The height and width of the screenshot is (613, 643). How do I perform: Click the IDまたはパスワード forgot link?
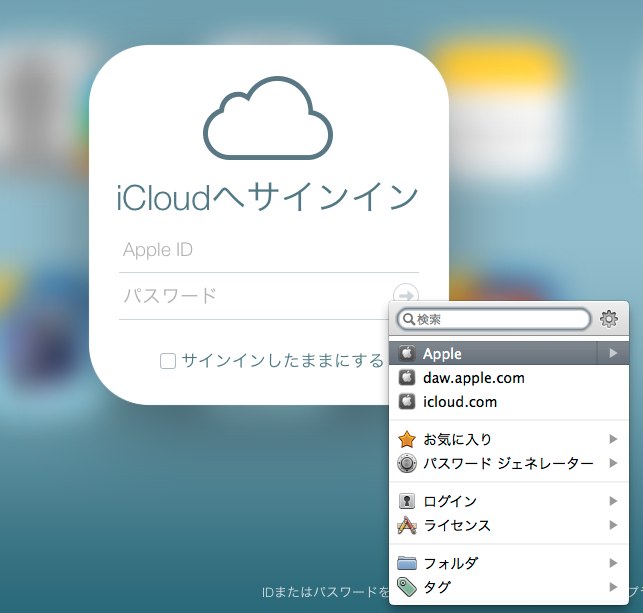[325, 591]
